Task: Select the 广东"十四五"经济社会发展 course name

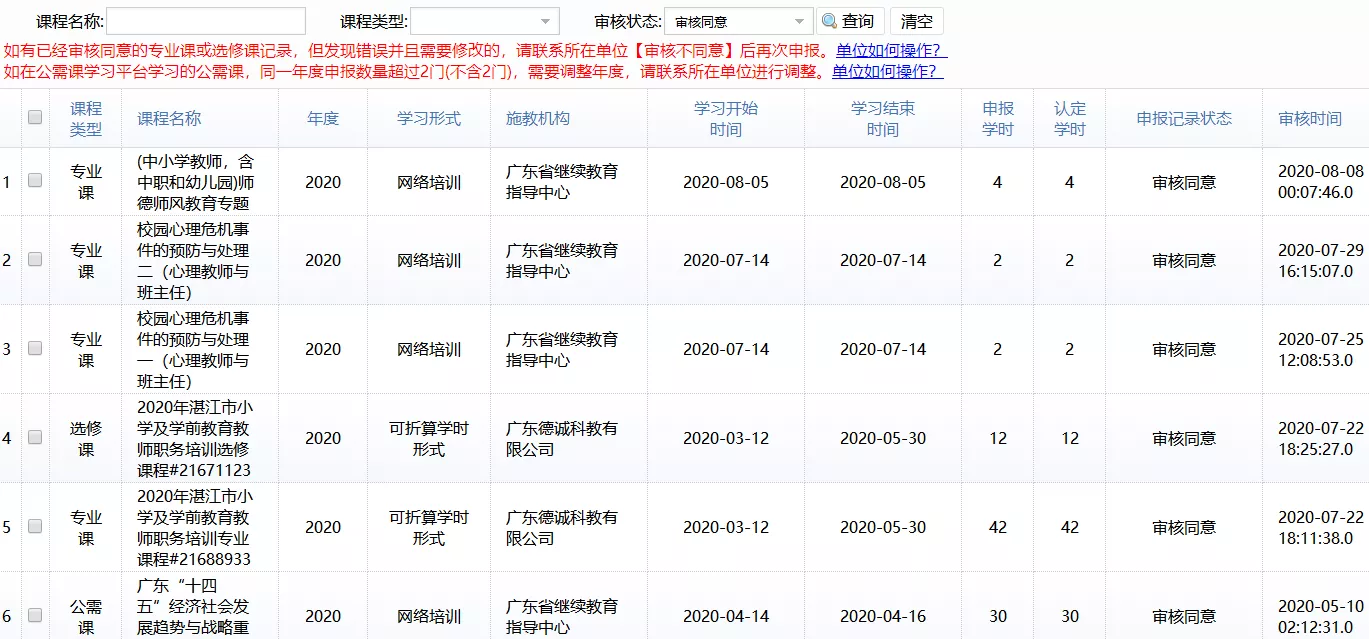Action: (193, 607)
